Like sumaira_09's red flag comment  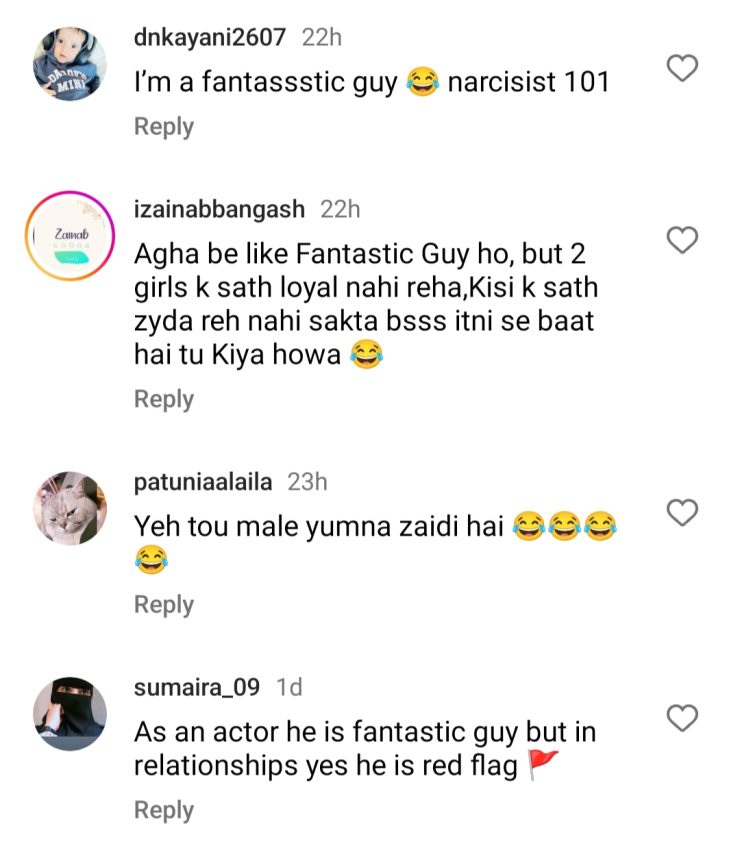point(682,718)
